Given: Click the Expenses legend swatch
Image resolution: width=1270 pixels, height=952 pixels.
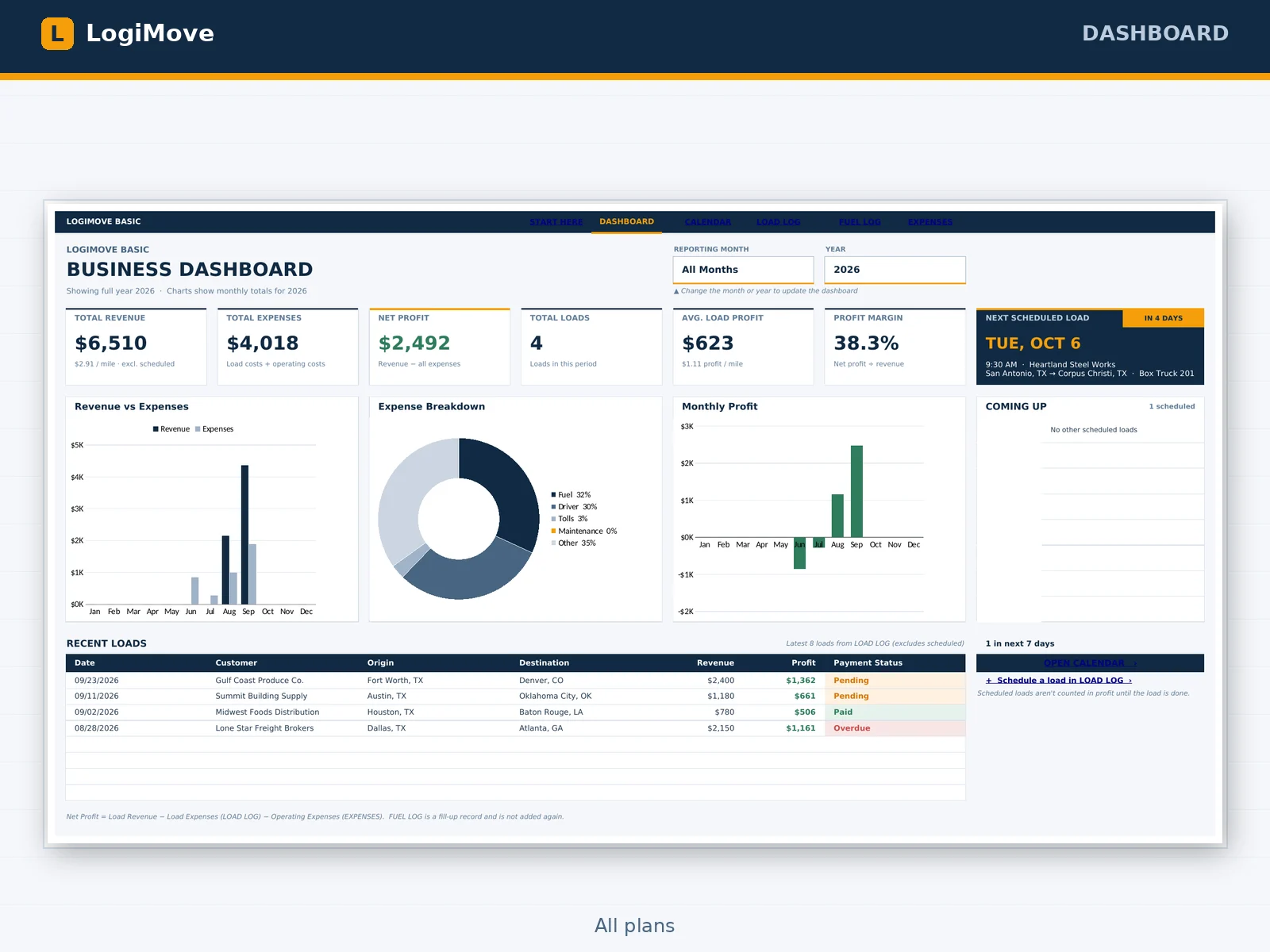Looking at the screenshot, I should click(198, 429).
